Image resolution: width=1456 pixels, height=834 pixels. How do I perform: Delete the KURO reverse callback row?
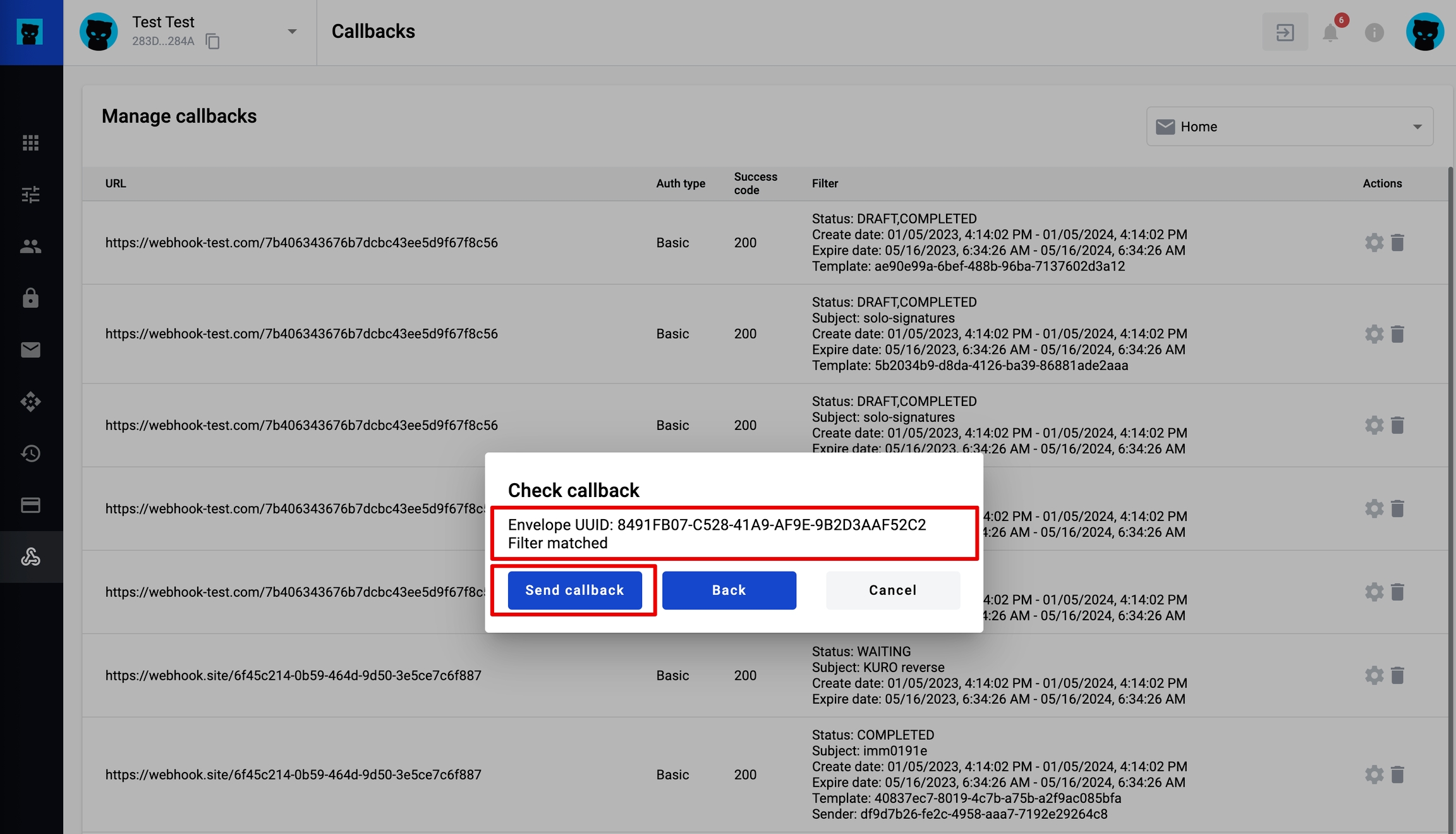pos(1397,675)
